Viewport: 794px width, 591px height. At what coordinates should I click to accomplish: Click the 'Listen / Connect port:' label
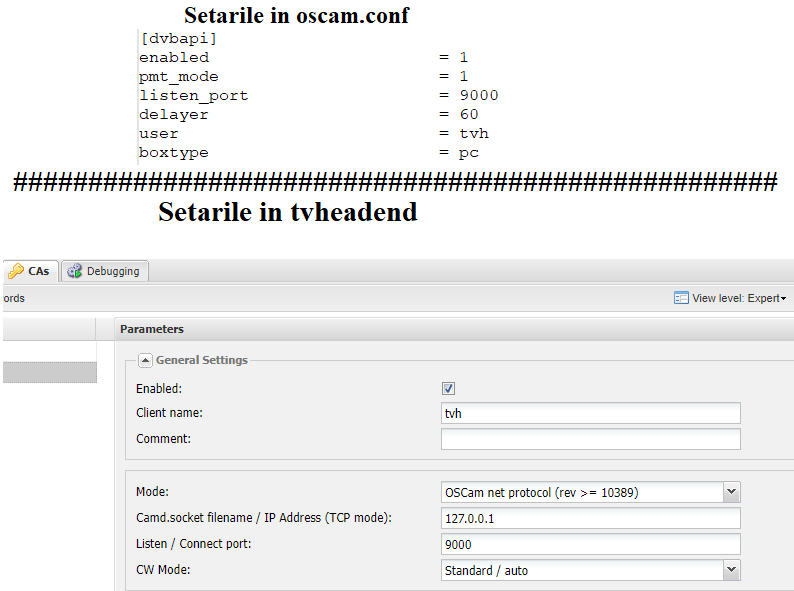[193, 543]
